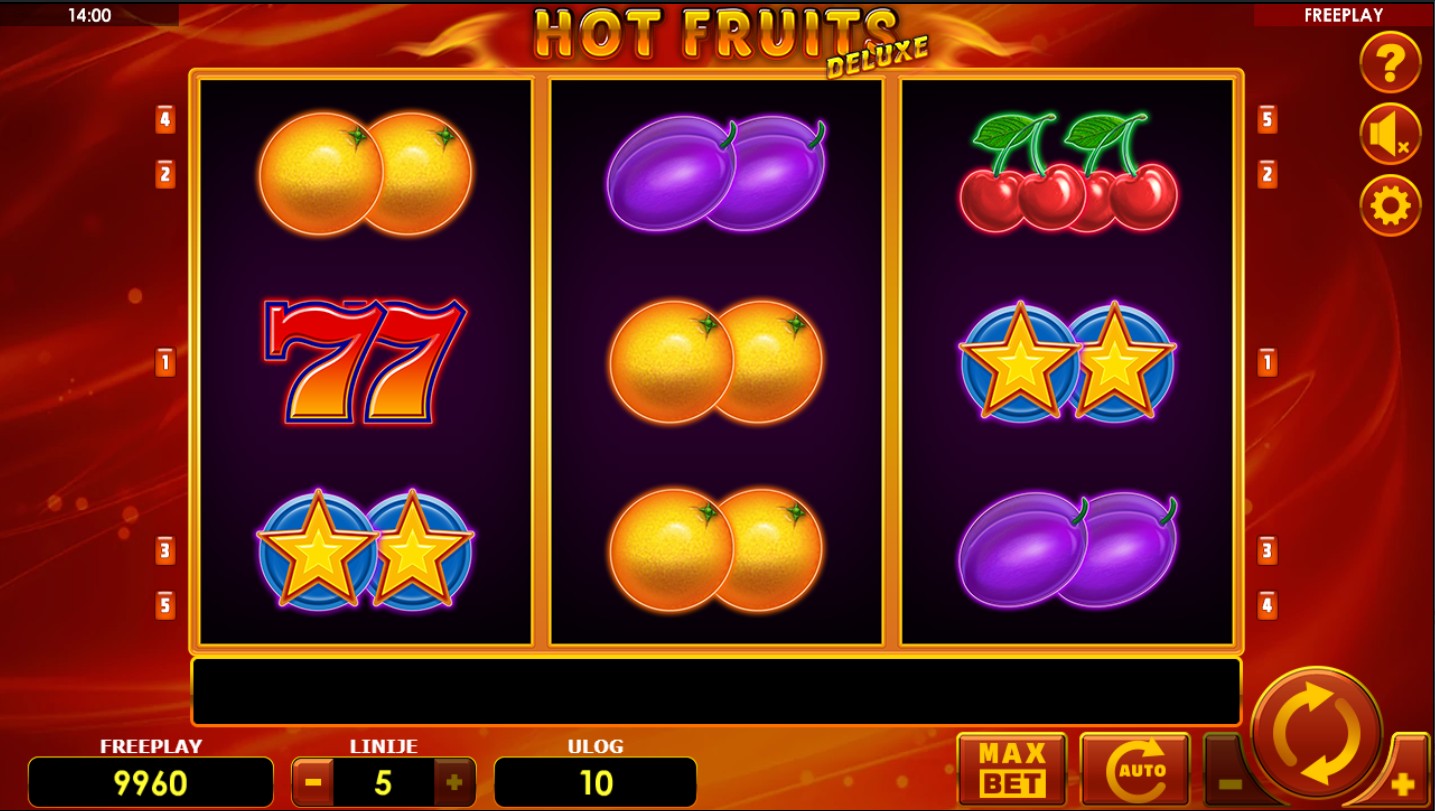Select payline marker 5 on the right side
1435x811 pixels.
[1267, 120]
